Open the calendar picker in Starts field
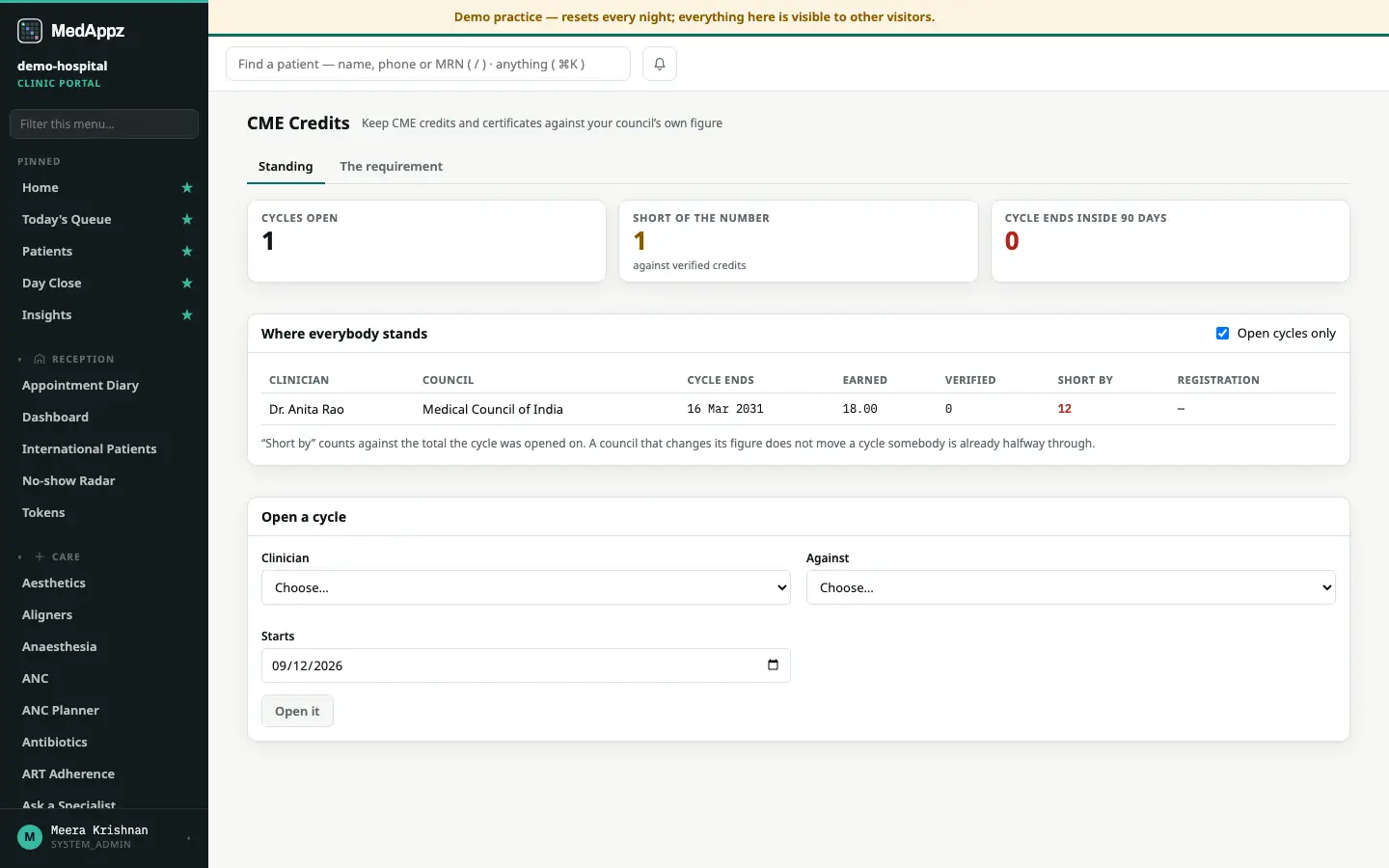The width and height of the screenshot is (1389, 868). click(773, 665)
